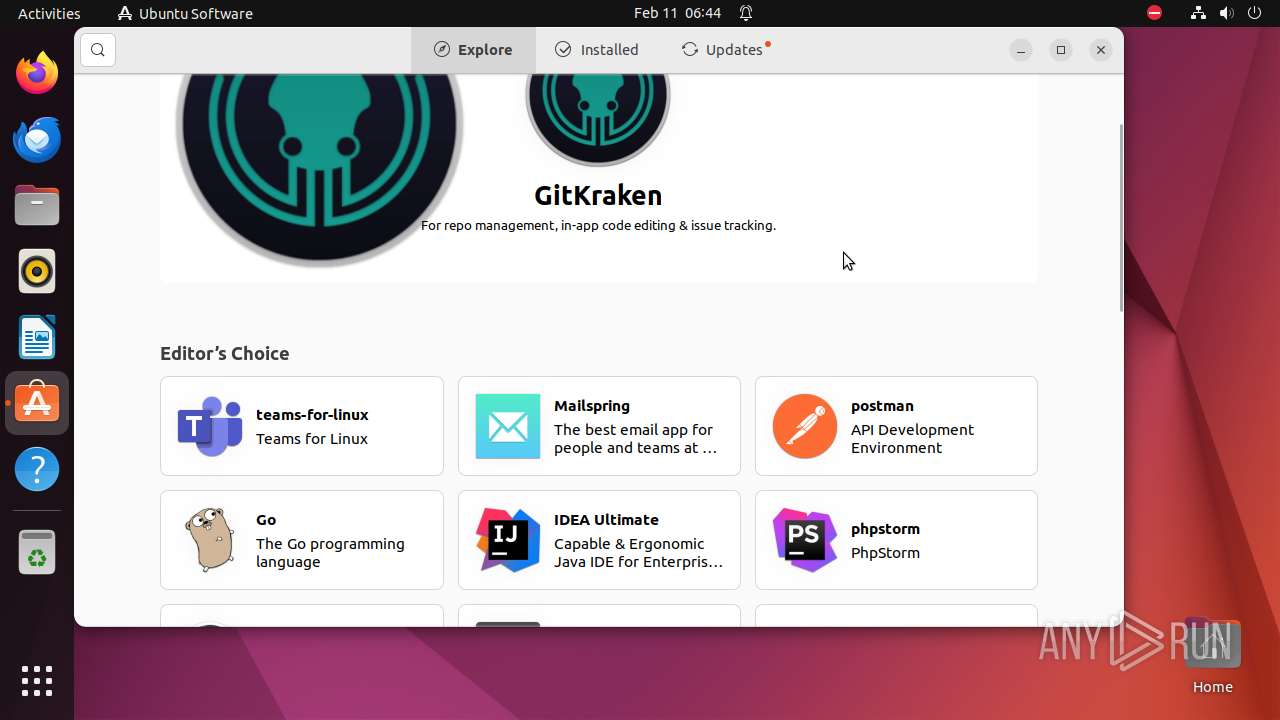Open the Updates tab
The width and height of the screenshot is (1280, 720).
725,50
